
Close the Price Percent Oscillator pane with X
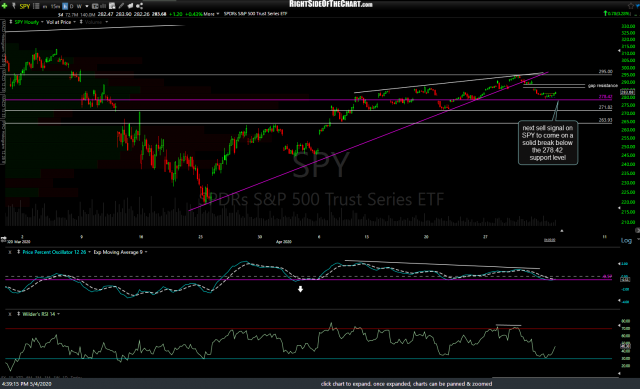click(10, 252)
